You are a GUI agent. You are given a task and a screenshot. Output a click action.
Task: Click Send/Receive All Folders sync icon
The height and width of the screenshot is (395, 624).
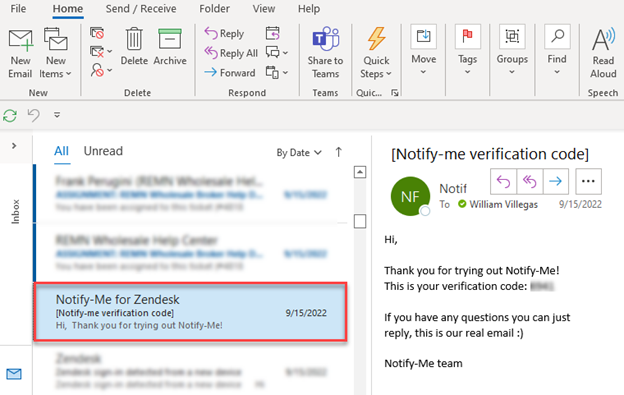[10, 116]
